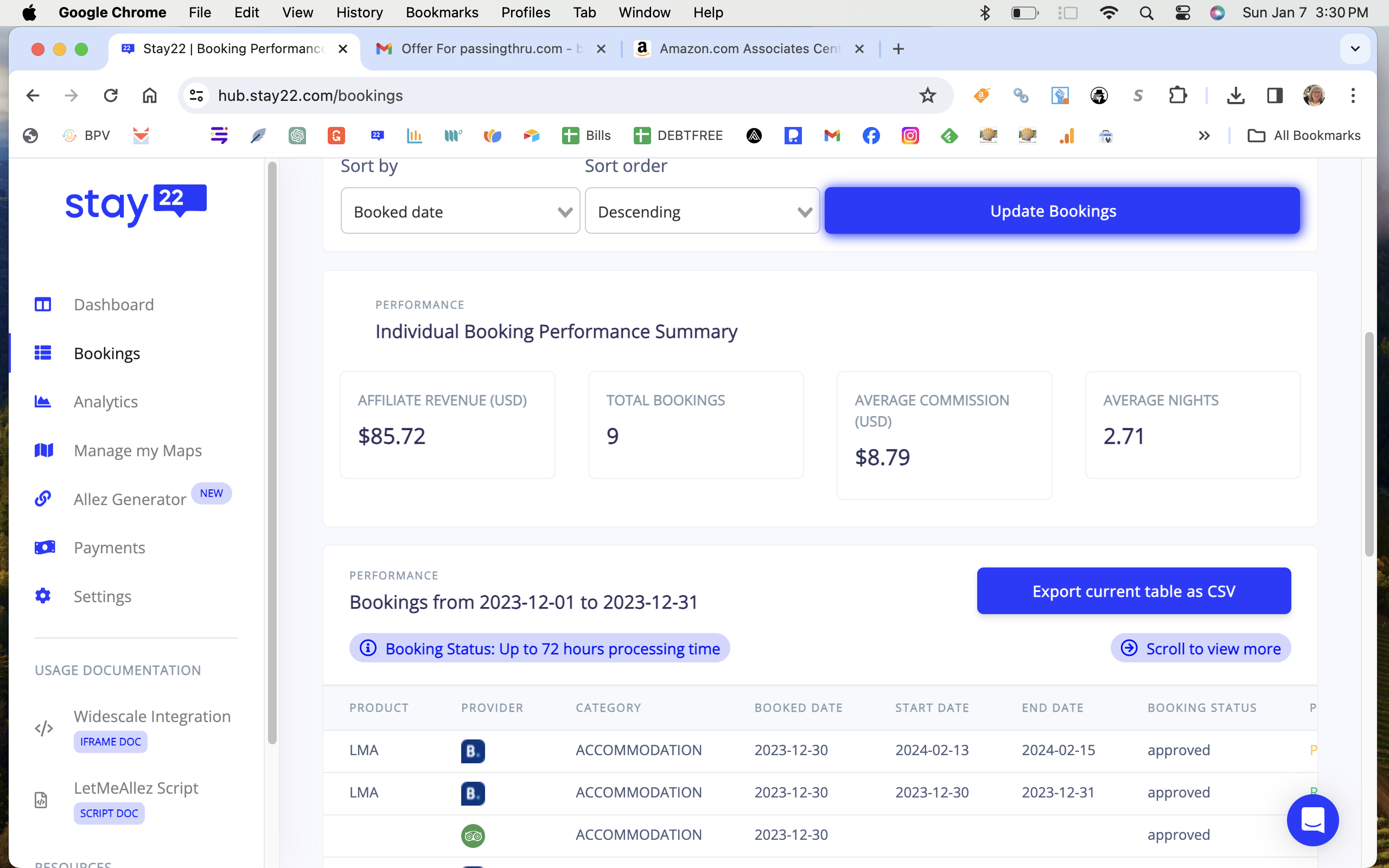Click Booking Status processing time notice

point(539,648)
